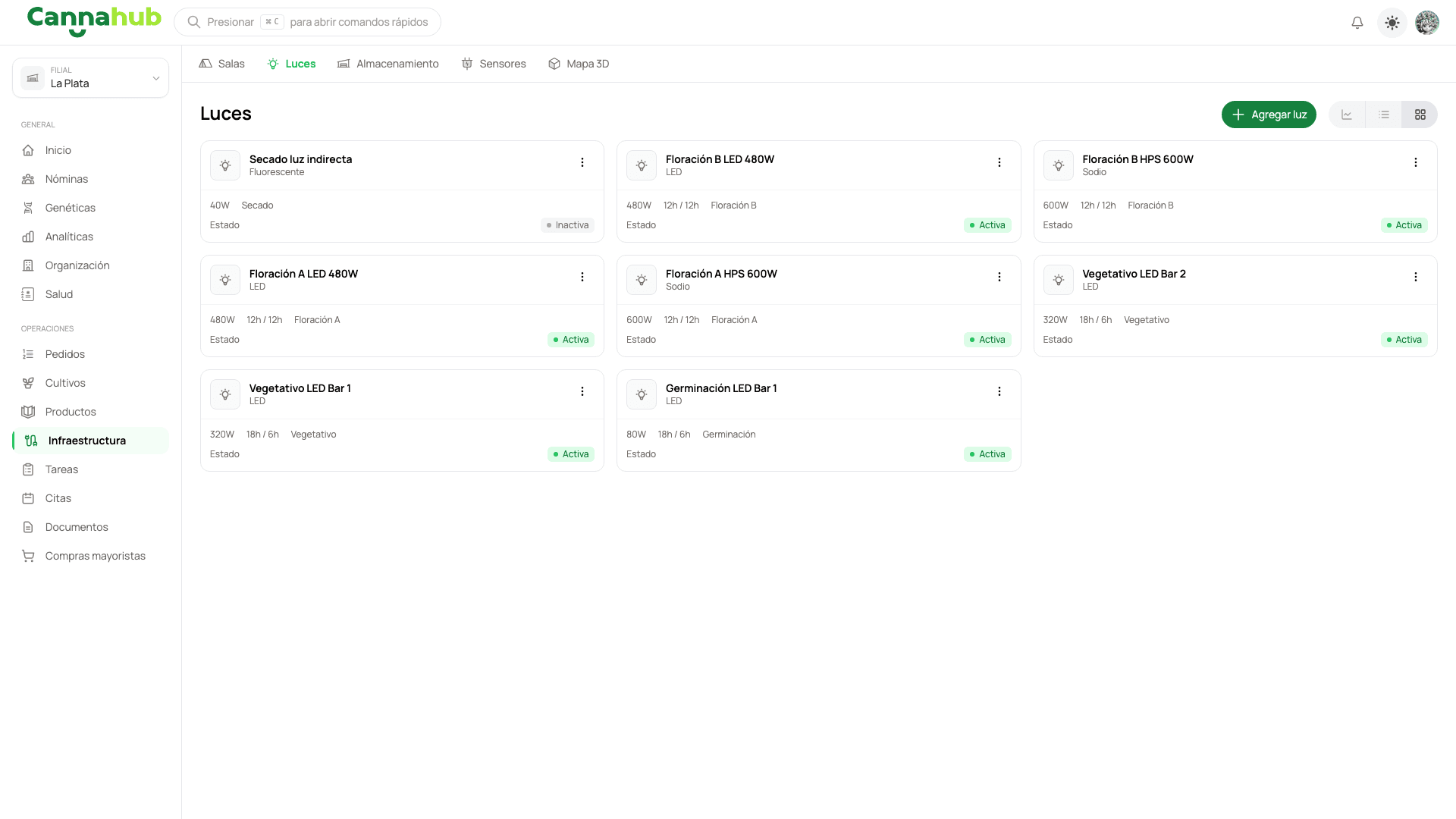Open Productos in sidebar
Image resolution: width=1456 pixels, height=819 pixels.
pyautogui.click(x=91, y=412)
